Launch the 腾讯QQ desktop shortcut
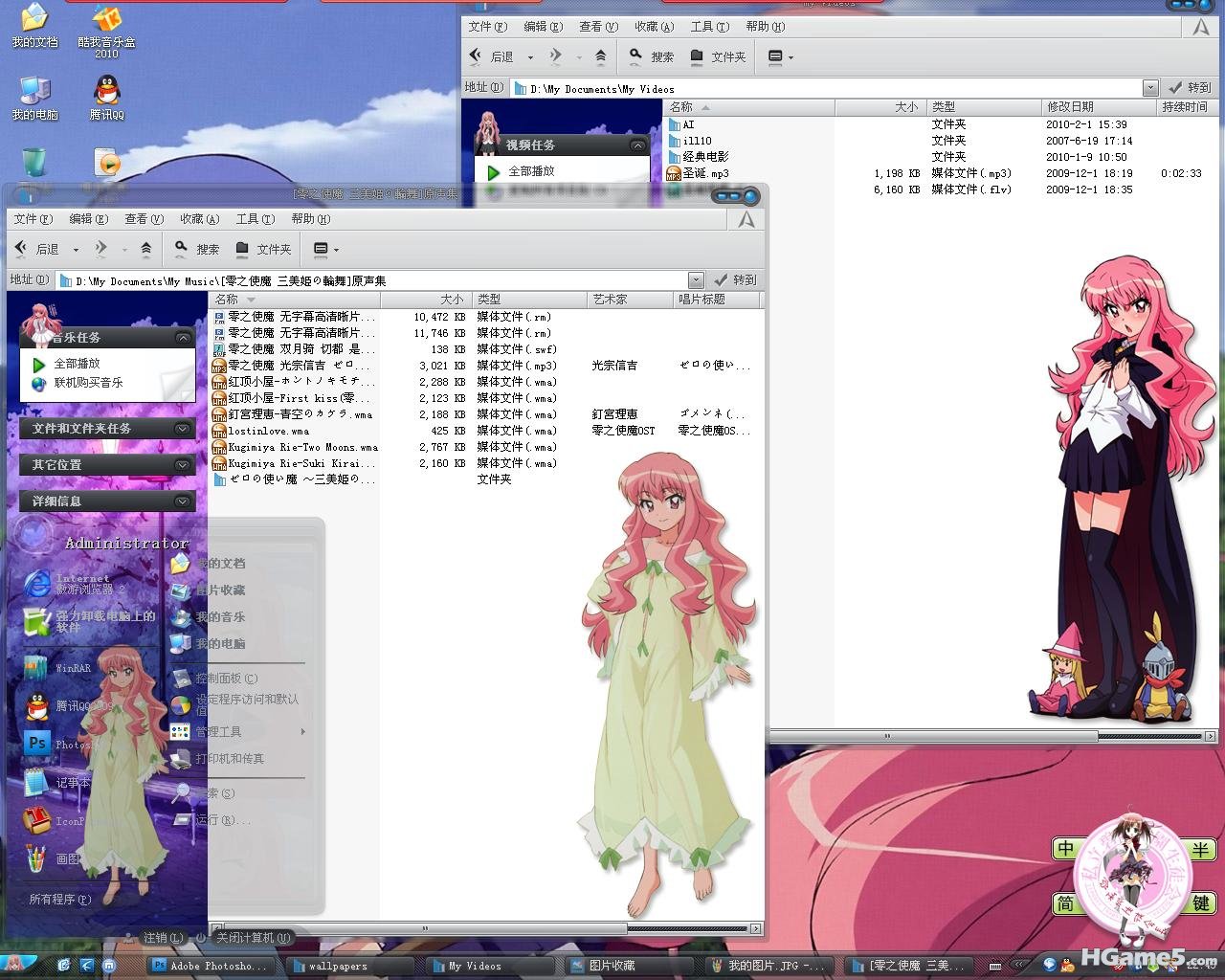This screenshot has height=980, width=1225. tap(107, 99)
